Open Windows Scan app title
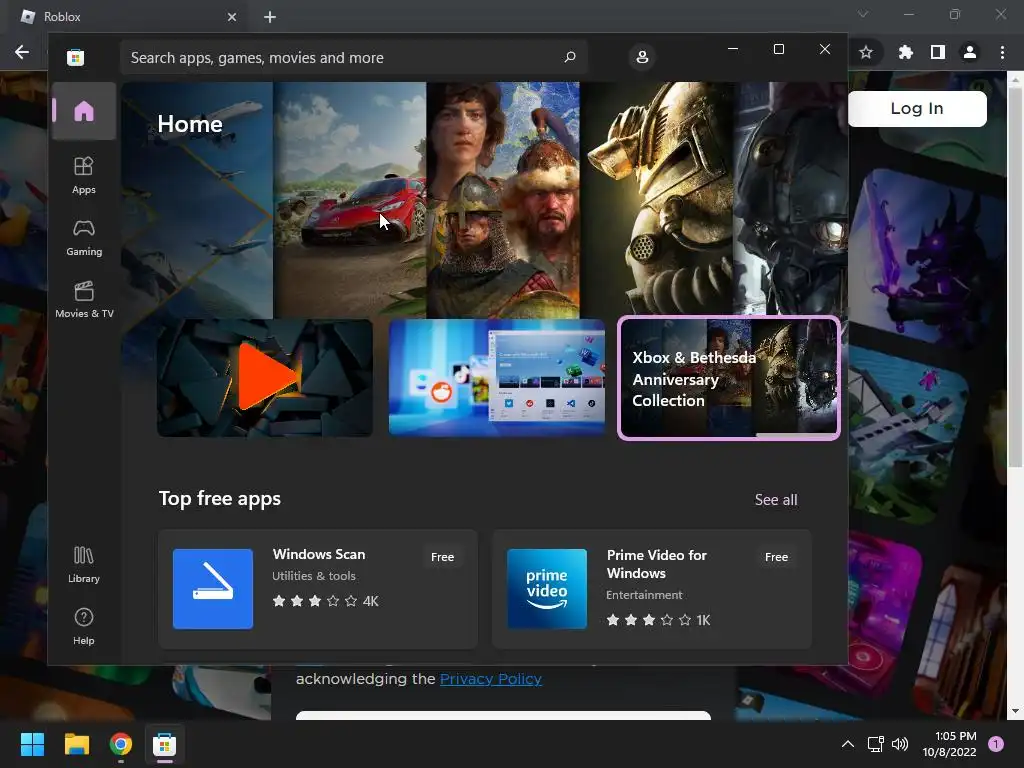 click(x=319, y=554)
